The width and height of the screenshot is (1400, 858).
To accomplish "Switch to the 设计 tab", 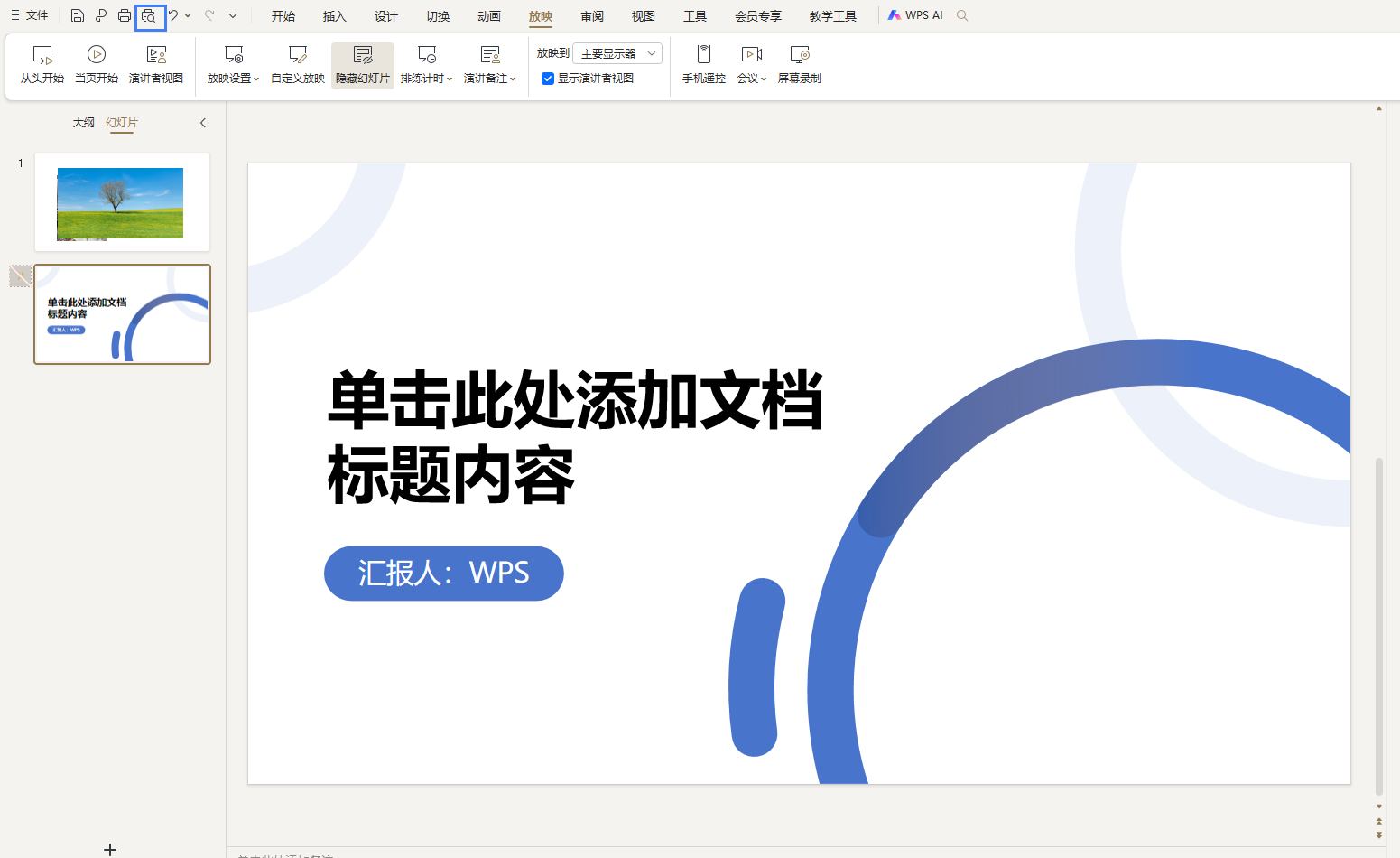I will click(386, 16).
